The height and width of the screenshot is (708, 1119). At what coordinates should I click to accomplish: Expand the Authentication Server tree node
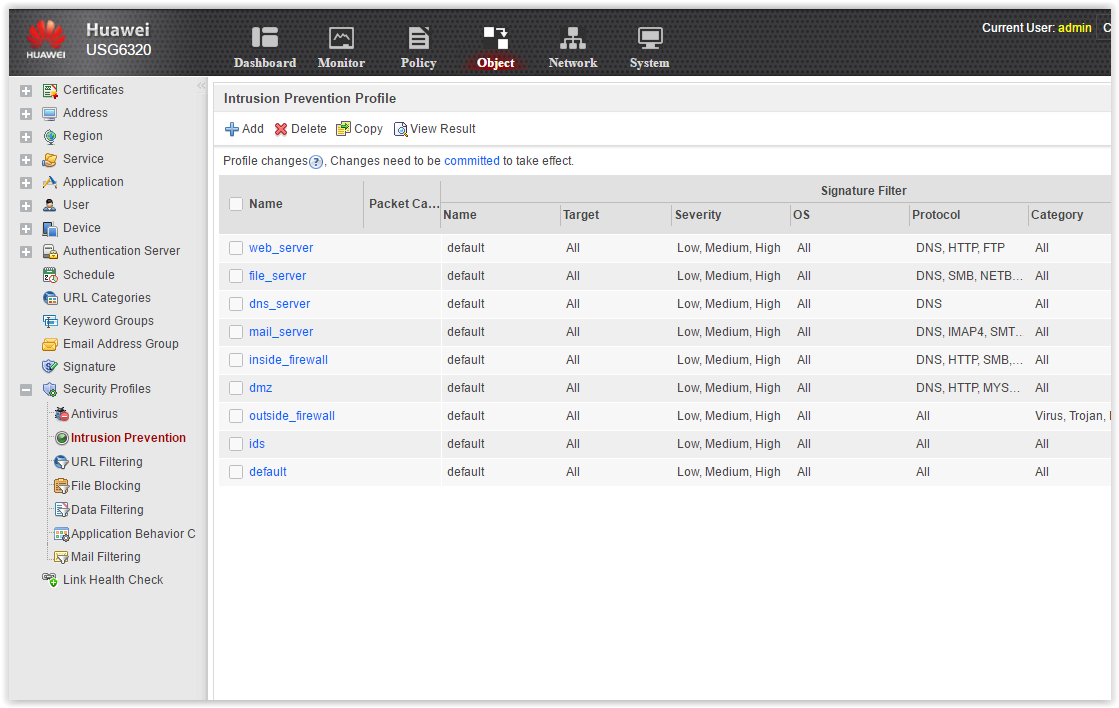pos(26,252)
